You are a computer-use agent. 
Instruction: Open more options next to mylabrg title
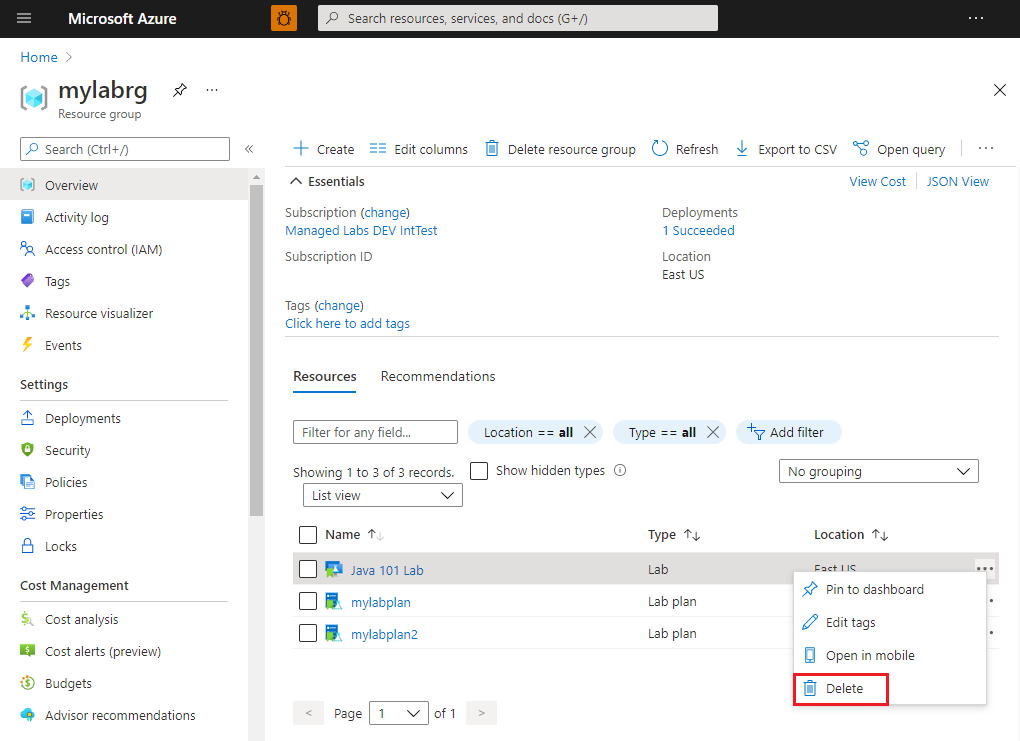212,90
